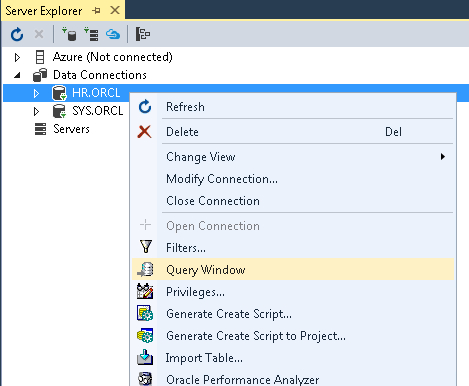Viewport: 469px width, 386px height.
Task: Click the Oracle Performance Analyzer icon
Action: (x=145, y=379)
